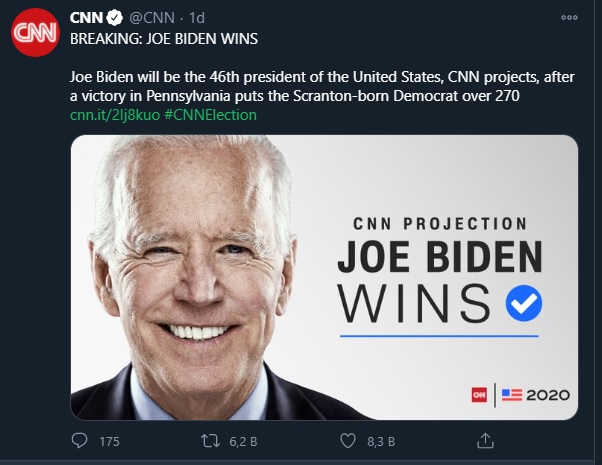Open the share tweet icon

click(485, 440)
